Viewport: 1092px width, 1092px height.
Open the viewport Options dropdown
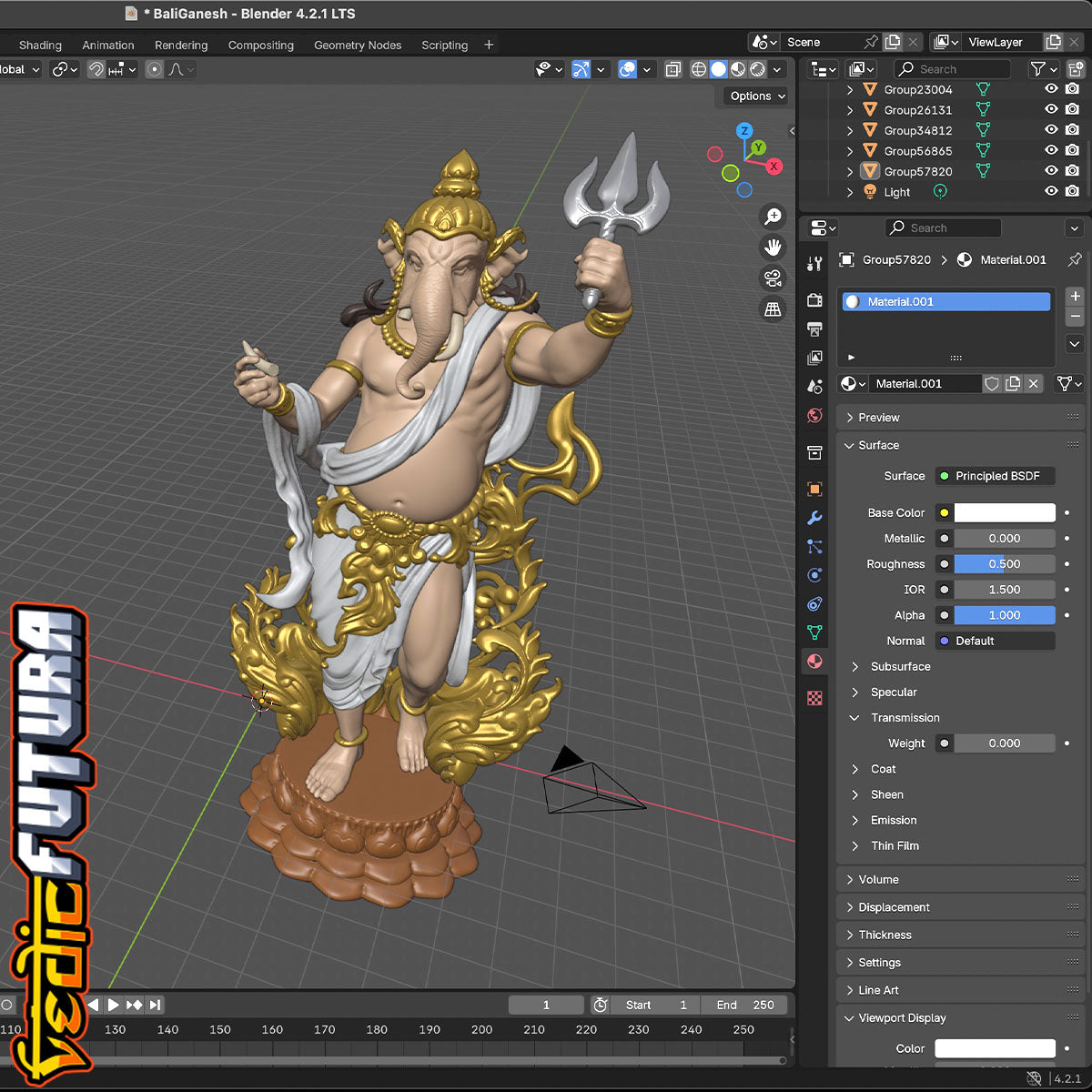(x=757, y=96)
